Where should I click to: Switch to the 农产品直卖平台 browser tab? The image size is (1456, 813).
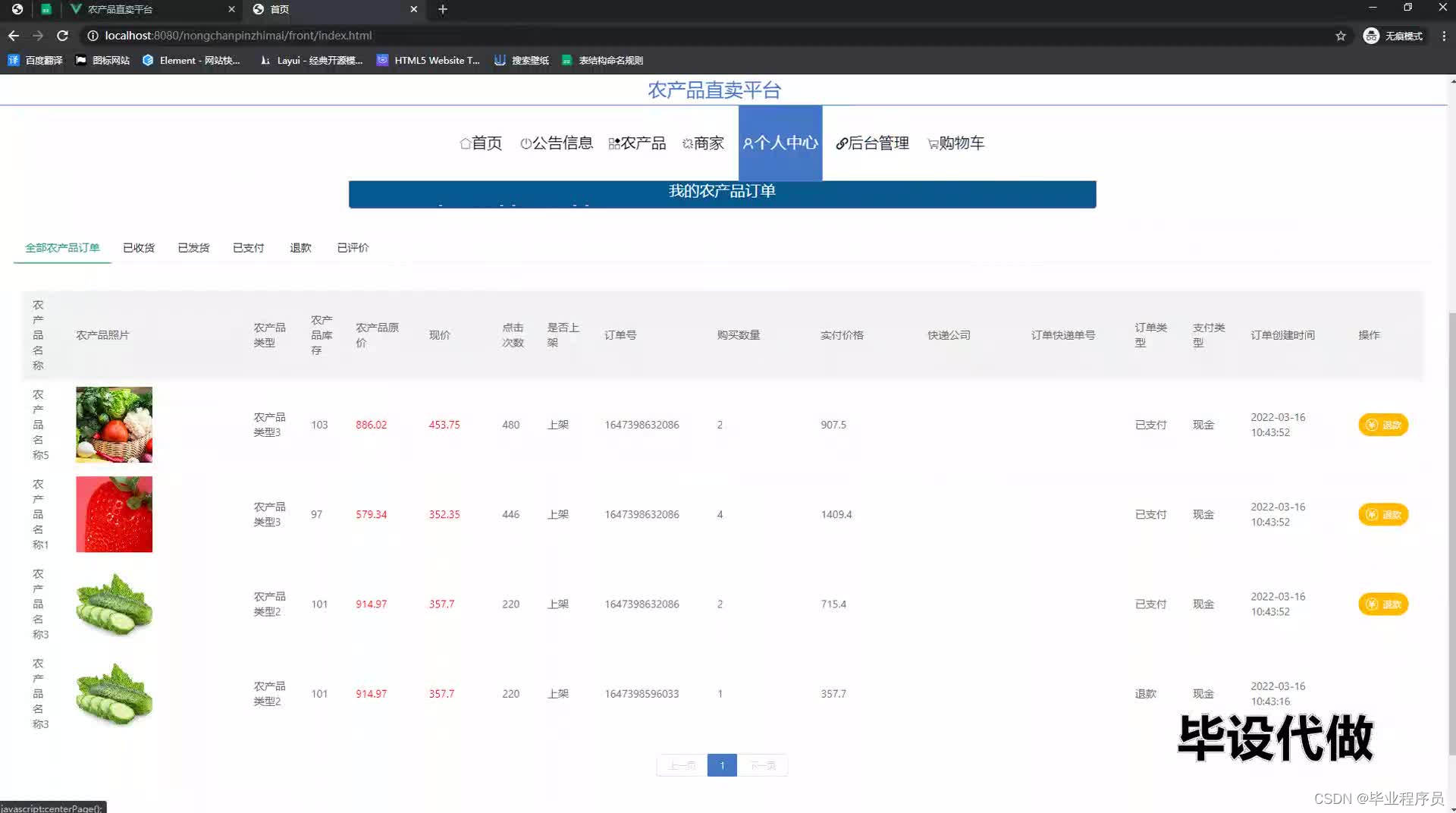pyautogui.click(x=152, y=9)
